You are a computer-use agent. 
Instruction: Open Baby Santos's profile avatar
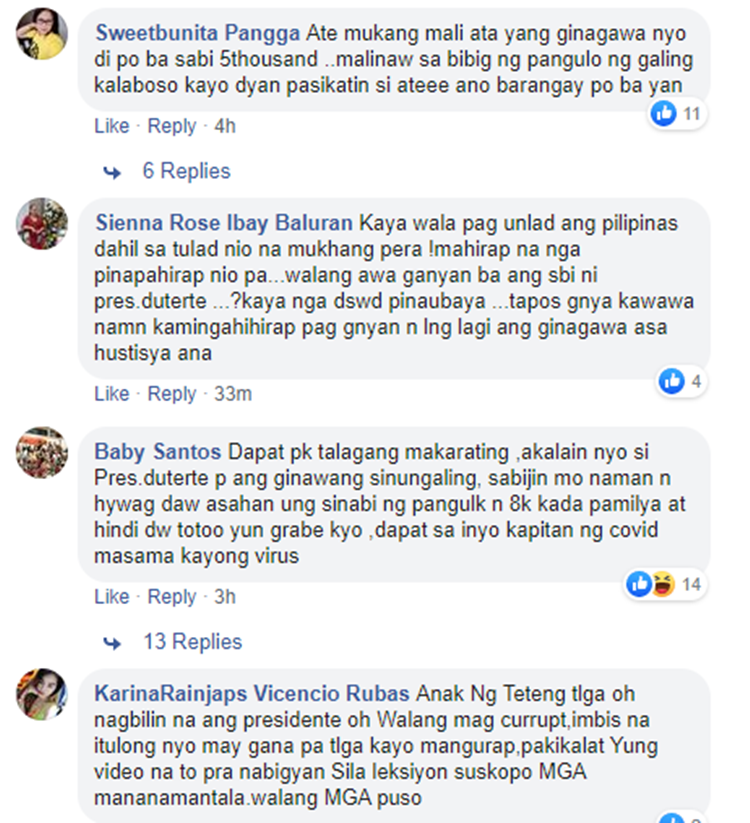[42, 452]
